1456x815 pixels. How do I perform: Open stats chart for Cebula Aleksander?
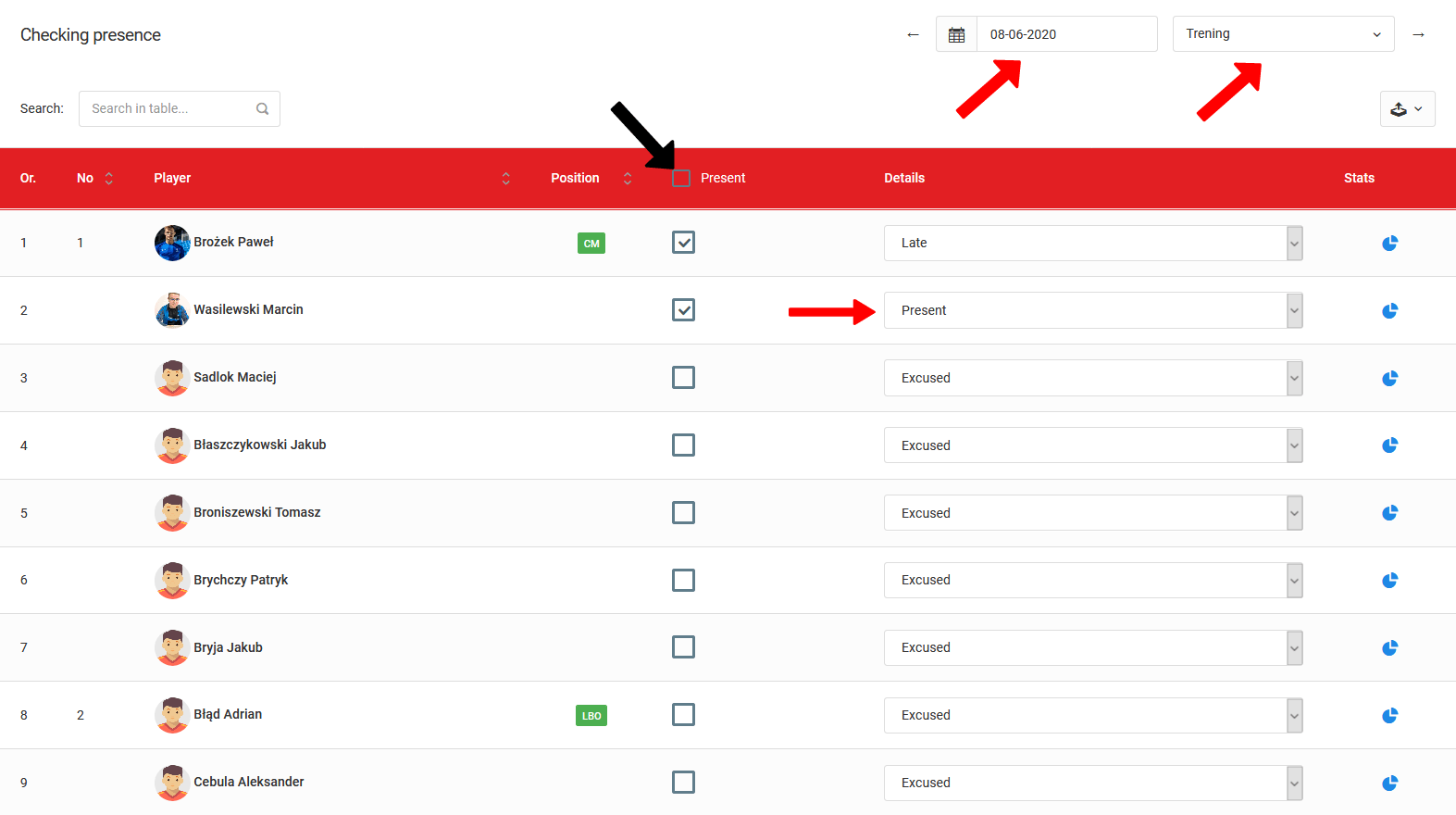tap(1389, 784)
